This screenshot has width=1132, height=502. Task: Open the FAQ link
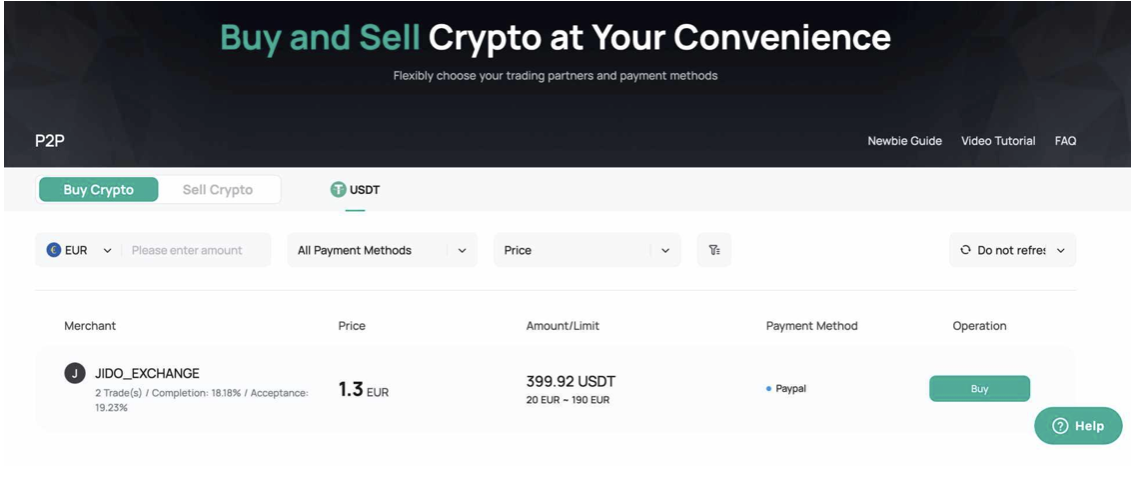tap(1065, 141)
